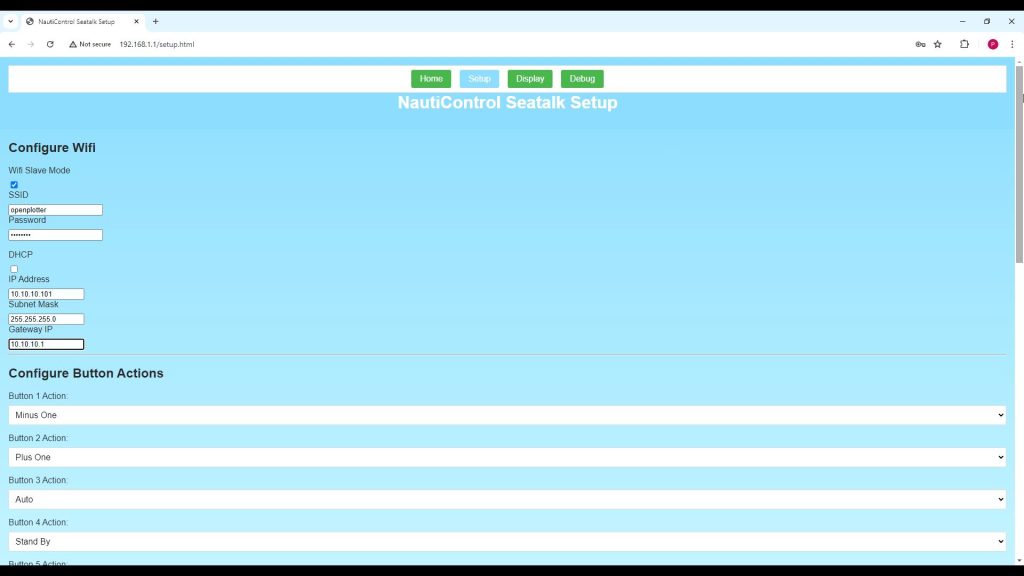Open the Button 2 Action dropdown
Viewport: 1024px width, 576px height.
(x=507, y=457)
